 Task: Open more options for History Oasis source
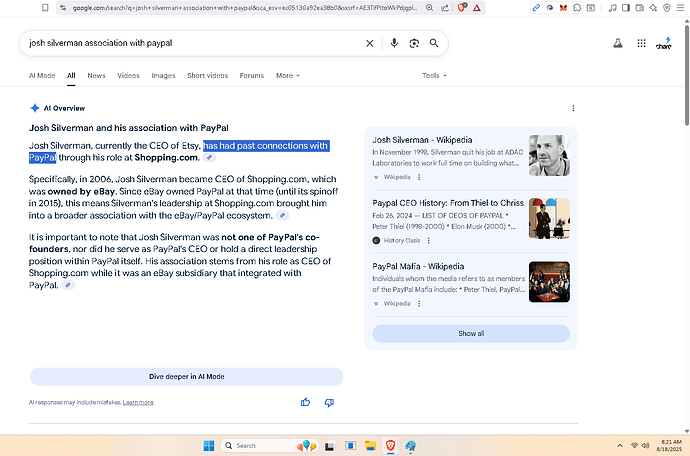click(428, 240)
